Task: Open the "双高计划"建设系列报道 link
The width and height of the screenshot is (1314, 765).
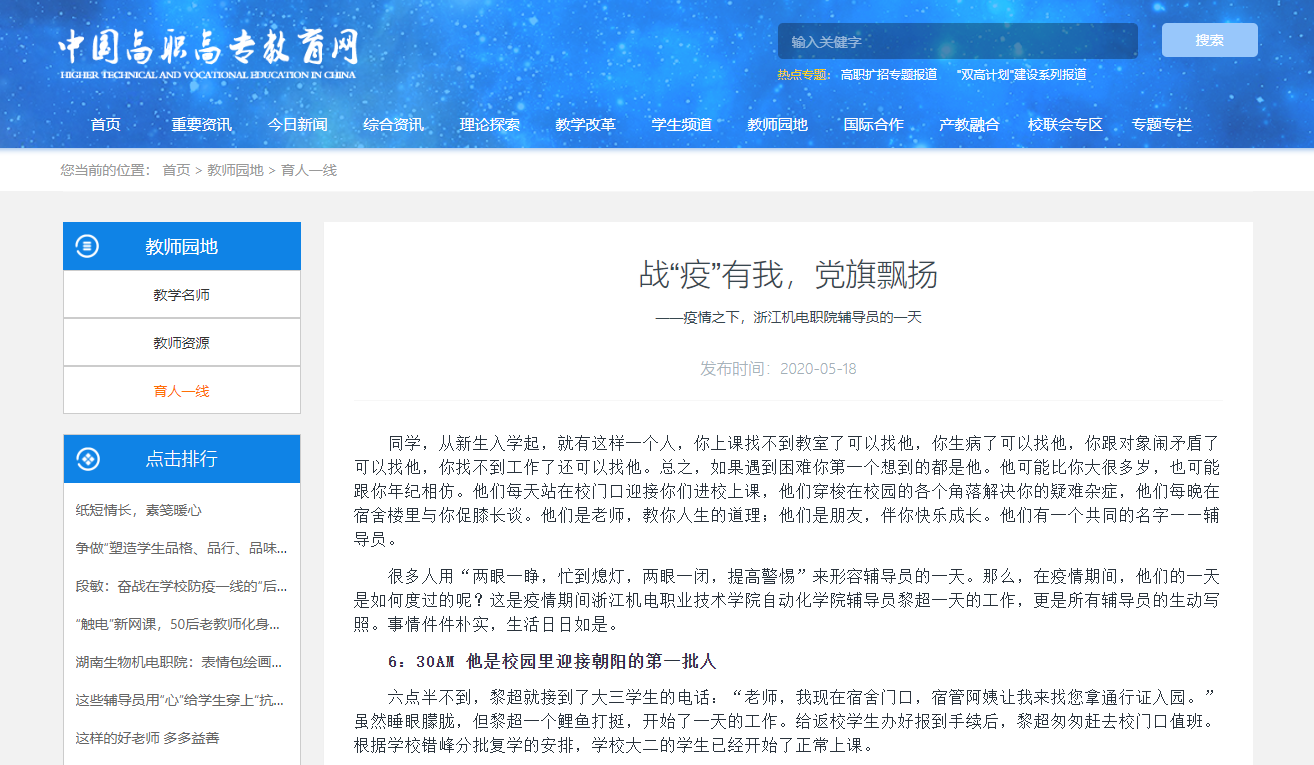Action: [1021, 74]
